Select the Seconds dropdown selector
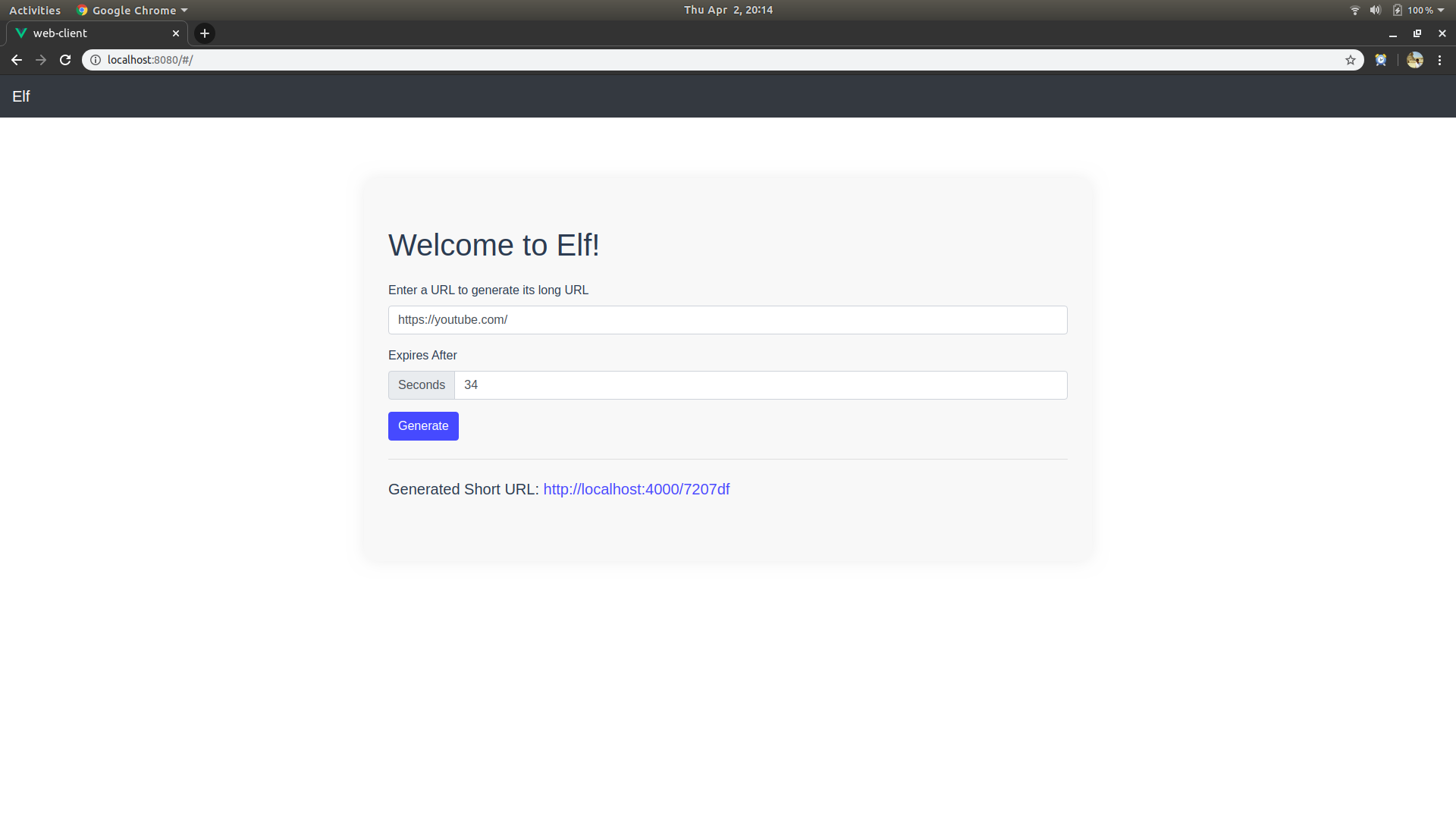 (x=421, y=385)
